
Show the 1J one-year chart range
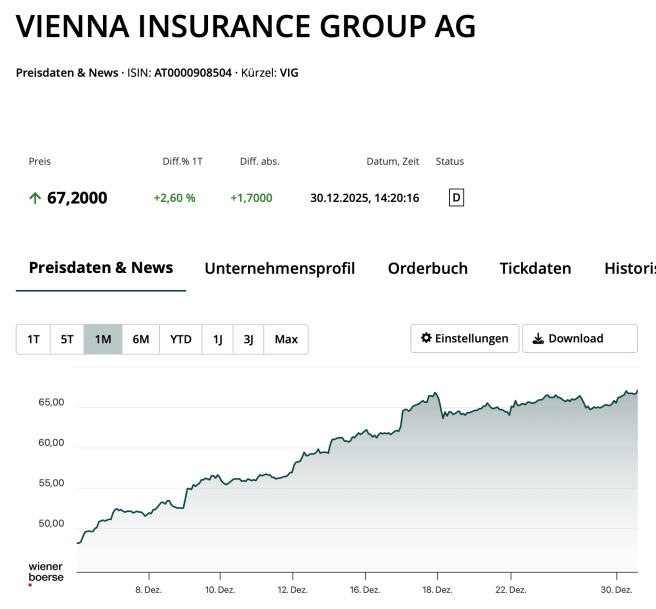coord(217,339)
